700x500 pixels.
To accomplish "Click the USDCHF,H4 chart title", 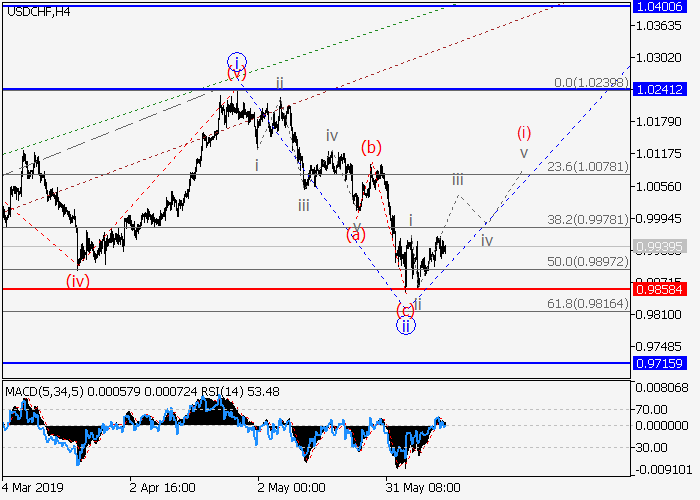I will pyautogui.click(x=38, y=11).
